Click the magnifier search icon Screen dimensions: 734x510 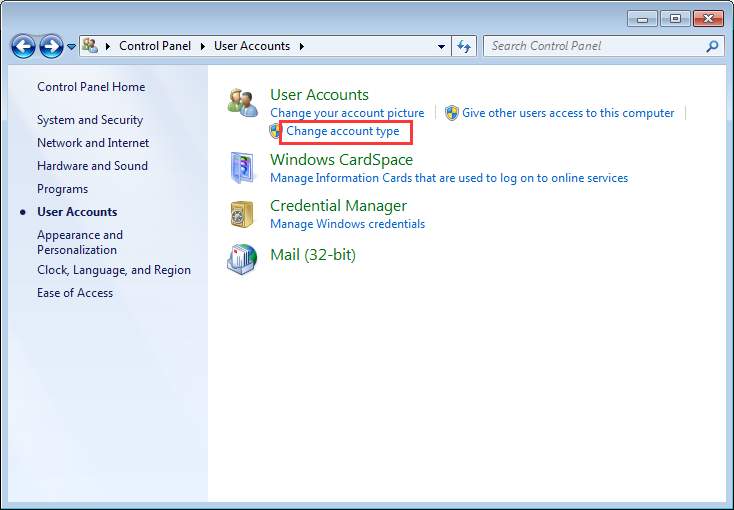[712, 46]
